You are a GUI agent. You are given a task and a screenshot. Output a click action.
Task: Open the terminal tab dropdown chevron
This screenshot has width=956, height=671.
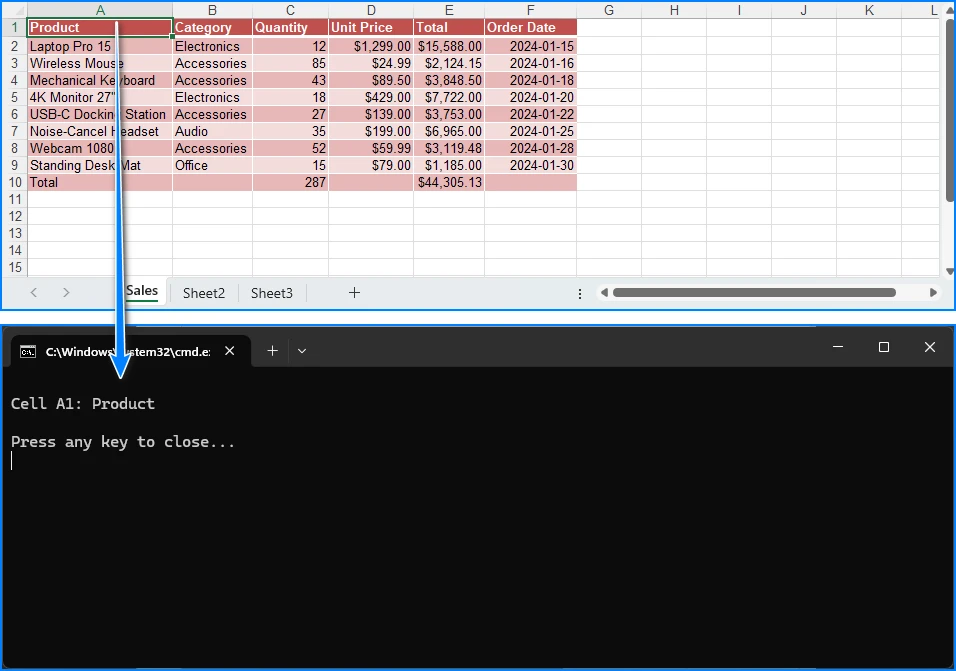pos(302,351)
